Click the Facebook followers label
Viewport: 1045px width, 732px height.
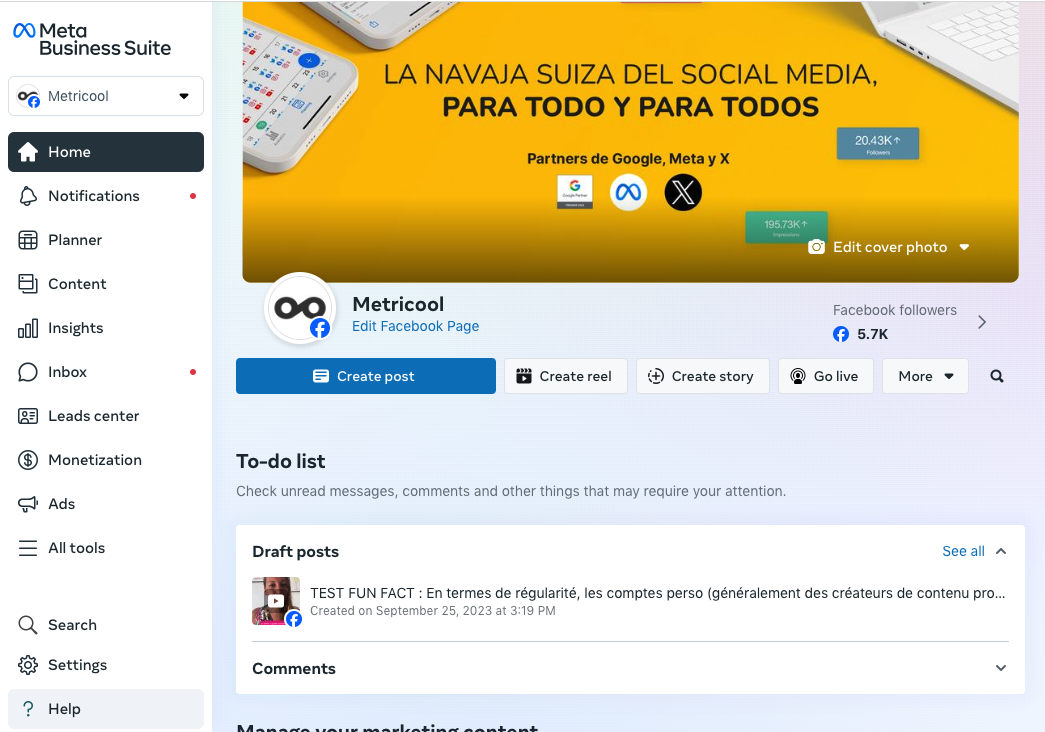[x=894, y=310]
